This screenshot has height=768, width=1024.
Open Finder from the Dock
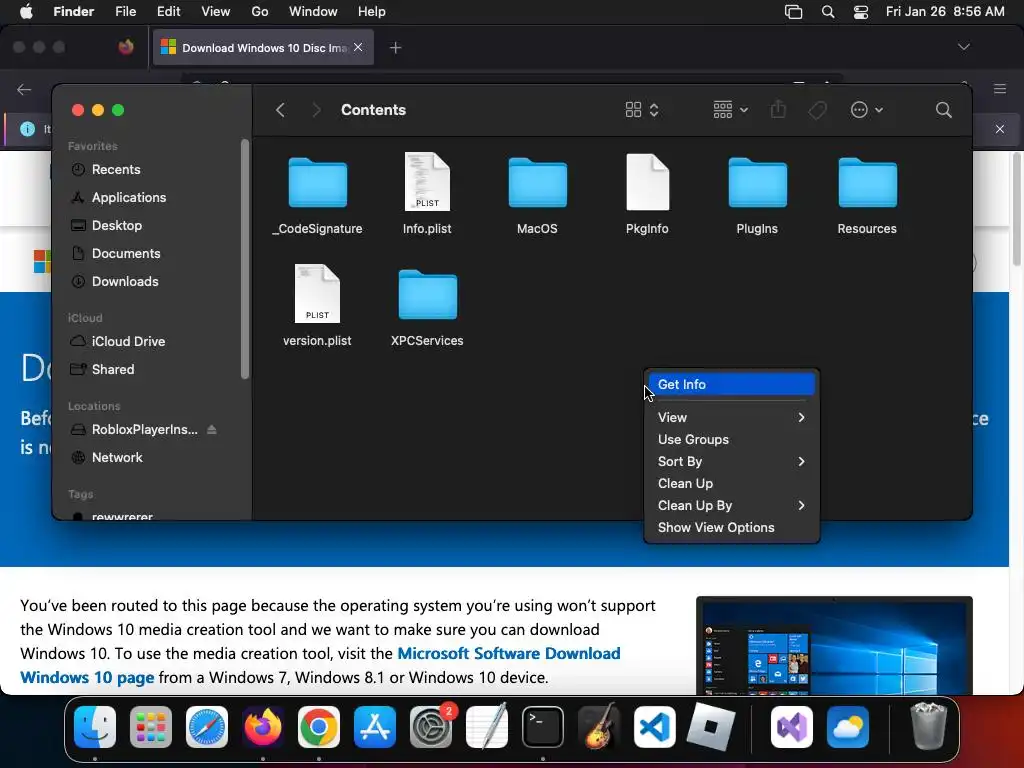(x=95, y=727)
